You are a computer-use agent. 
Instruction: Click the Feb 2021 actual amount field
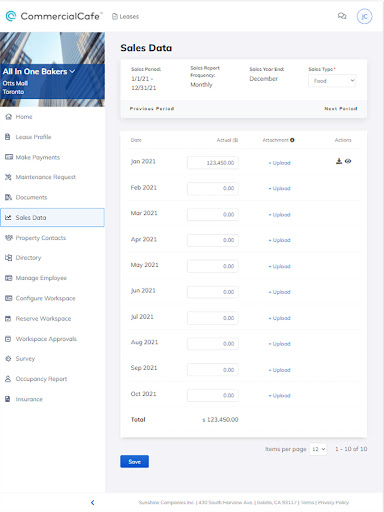tap(213, 188)
